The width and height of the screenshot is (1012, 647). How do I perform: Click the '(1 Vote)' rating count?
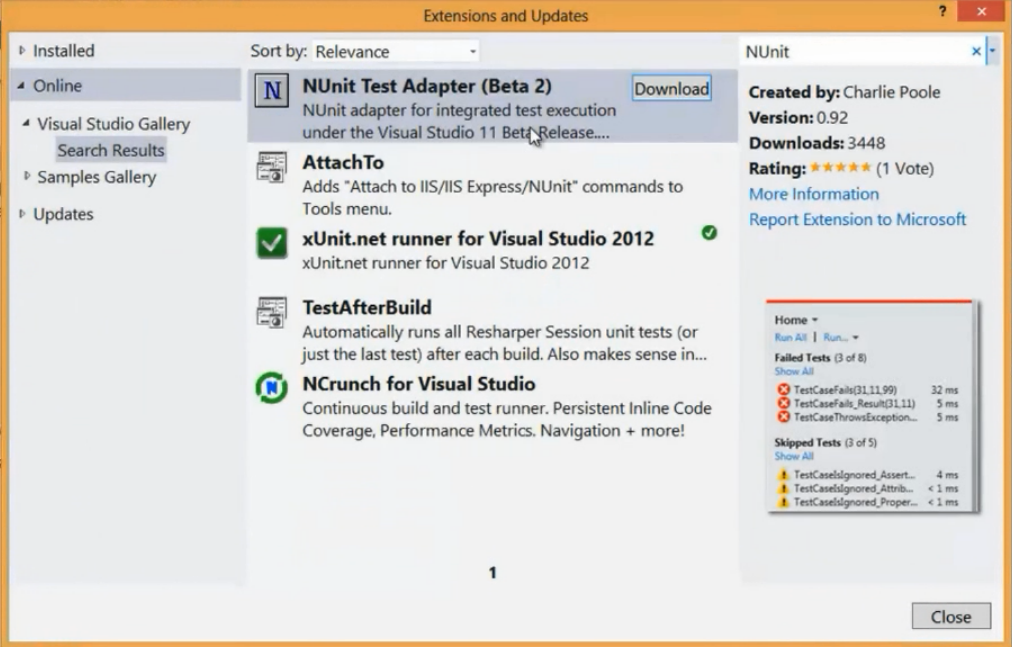[x=905, y=169]
